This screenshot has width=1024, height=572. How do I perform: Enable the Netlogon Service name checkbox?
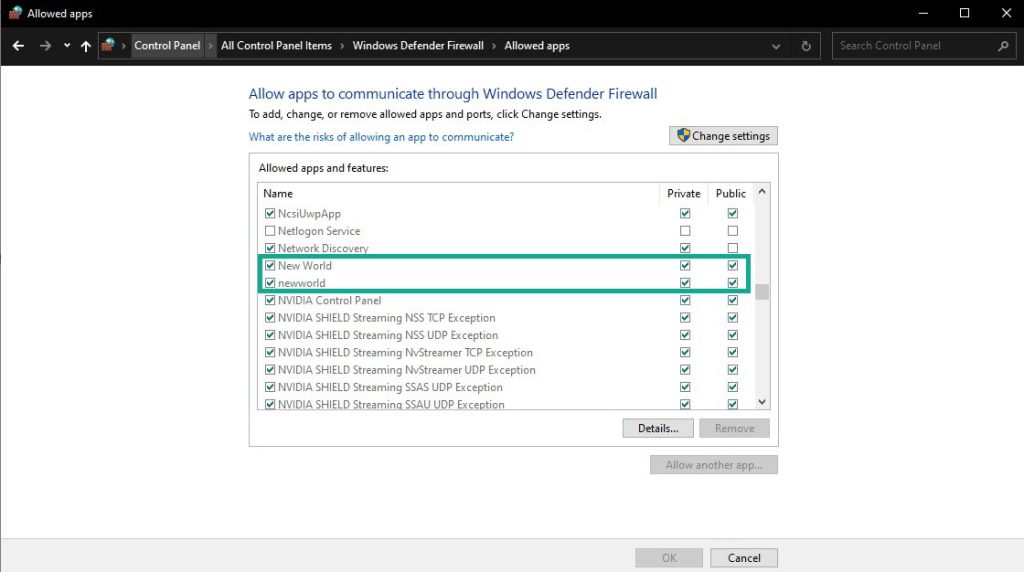[270, 231]
